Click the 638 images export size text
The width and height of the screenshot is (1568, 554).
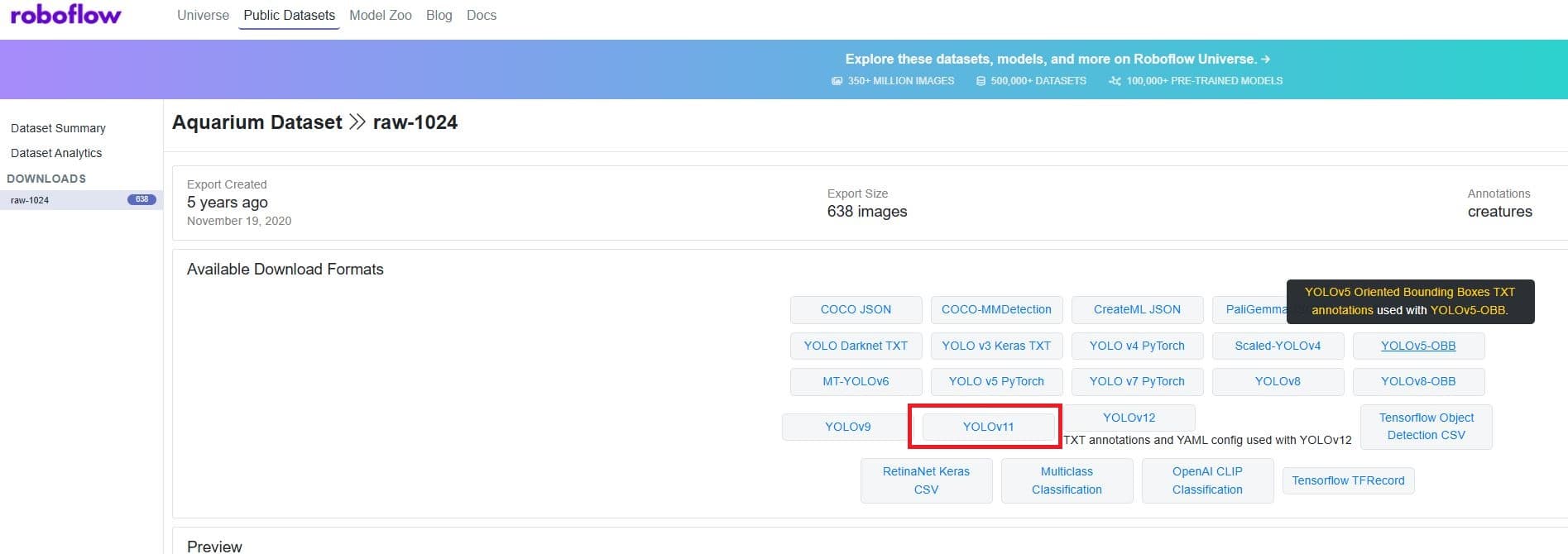coord(867,212)
